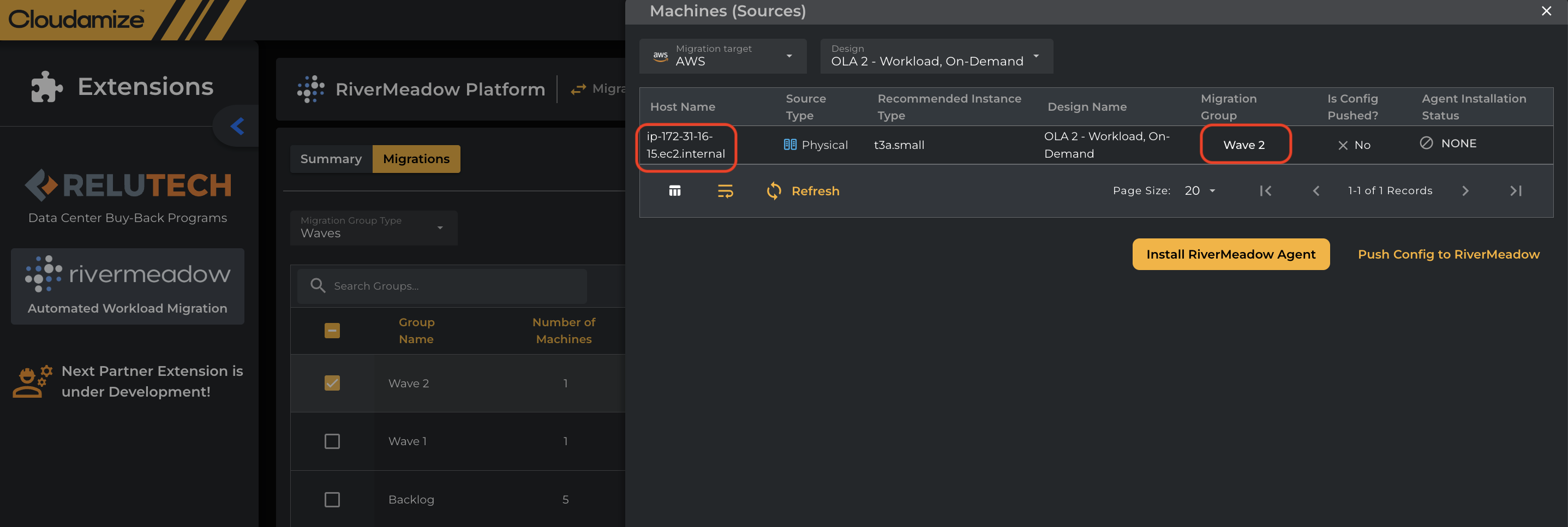
Task: Click the OLA 2 design name cell
Action: pyautogui.click(x=1106, y=145)
